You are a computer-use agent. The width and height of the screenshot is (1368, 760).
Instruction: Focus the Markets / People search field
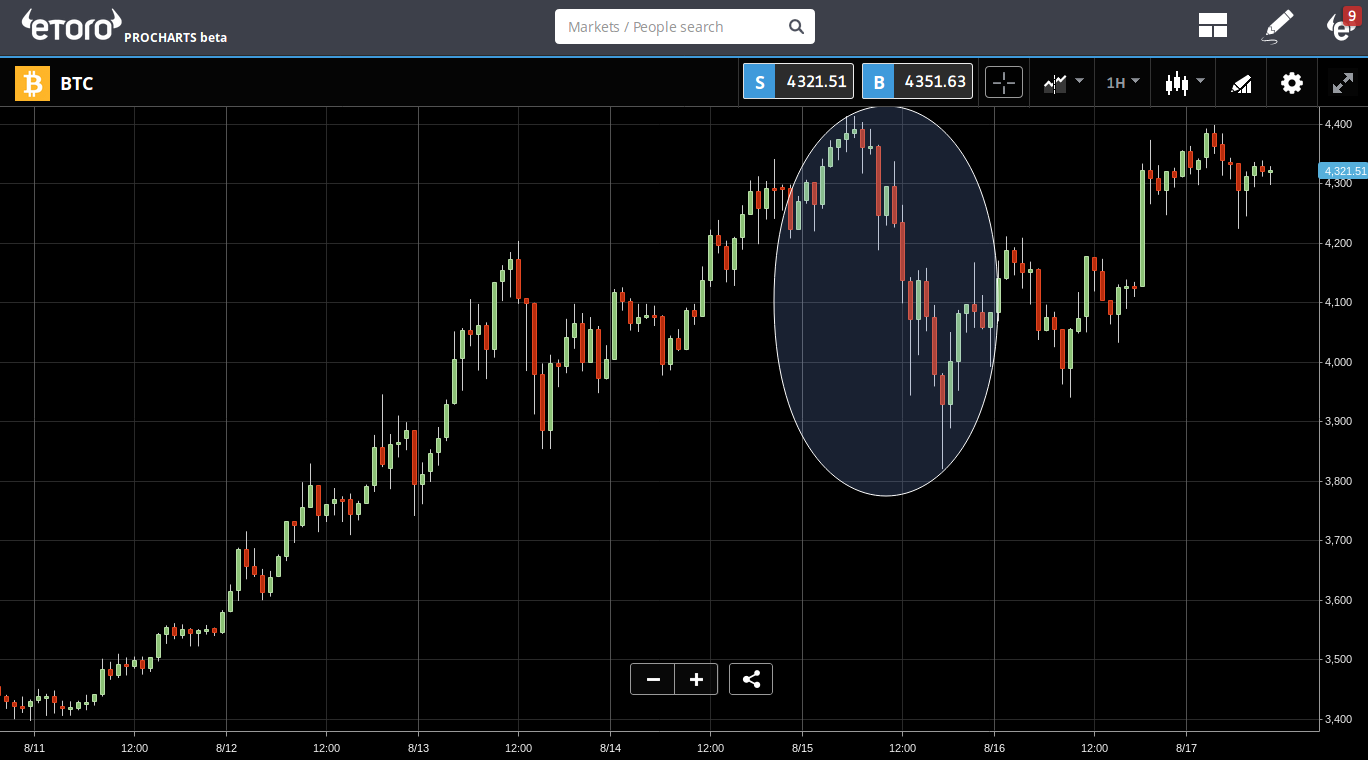[x=685, y=27]
